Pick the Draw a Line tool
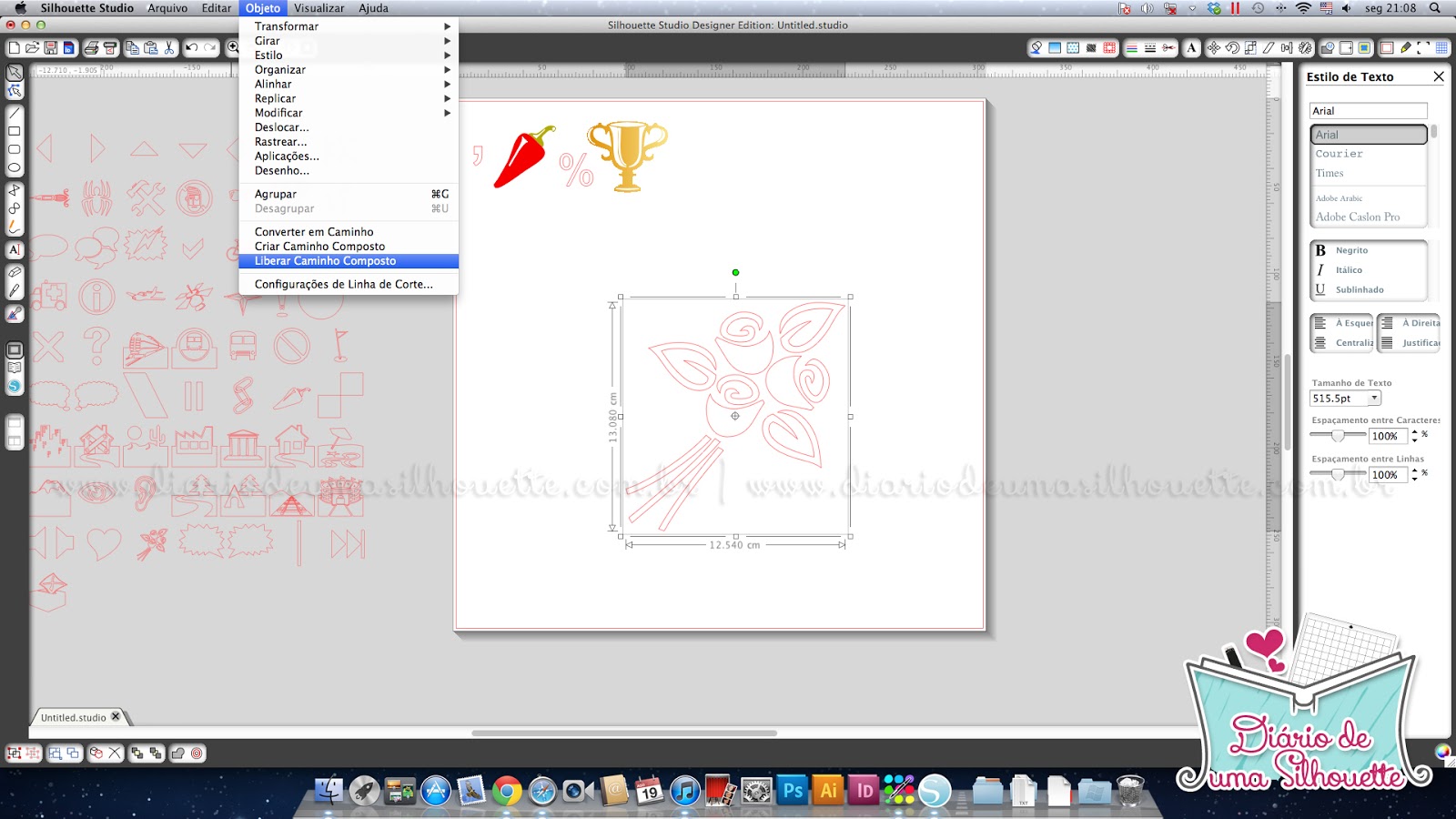The image size is (1456, 819). (15, 114)
